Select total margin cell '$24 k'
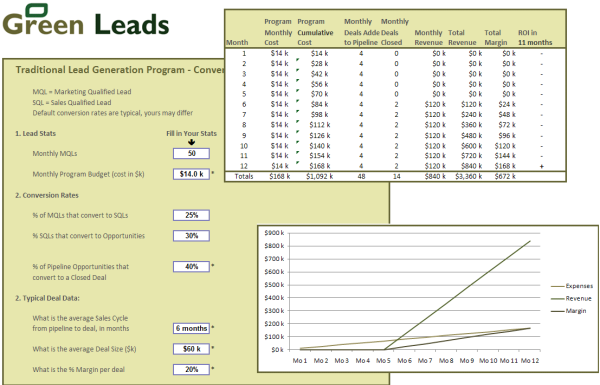This screenshot has width=600, height=385. 507,104
